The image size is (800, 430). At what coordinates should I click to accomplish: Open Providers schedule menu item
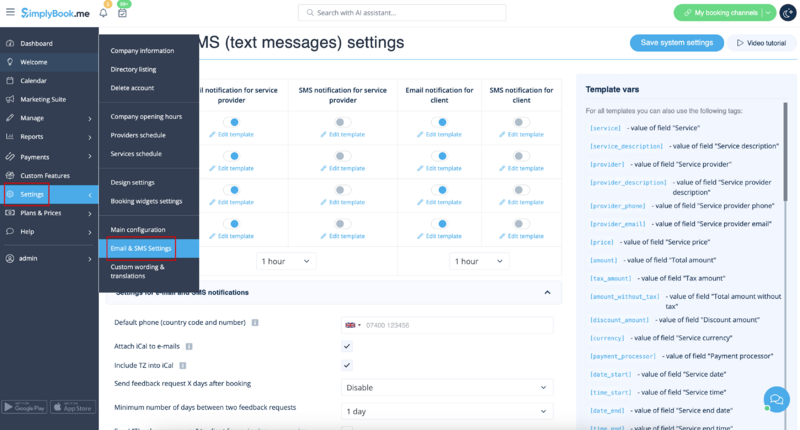[138, 135]
